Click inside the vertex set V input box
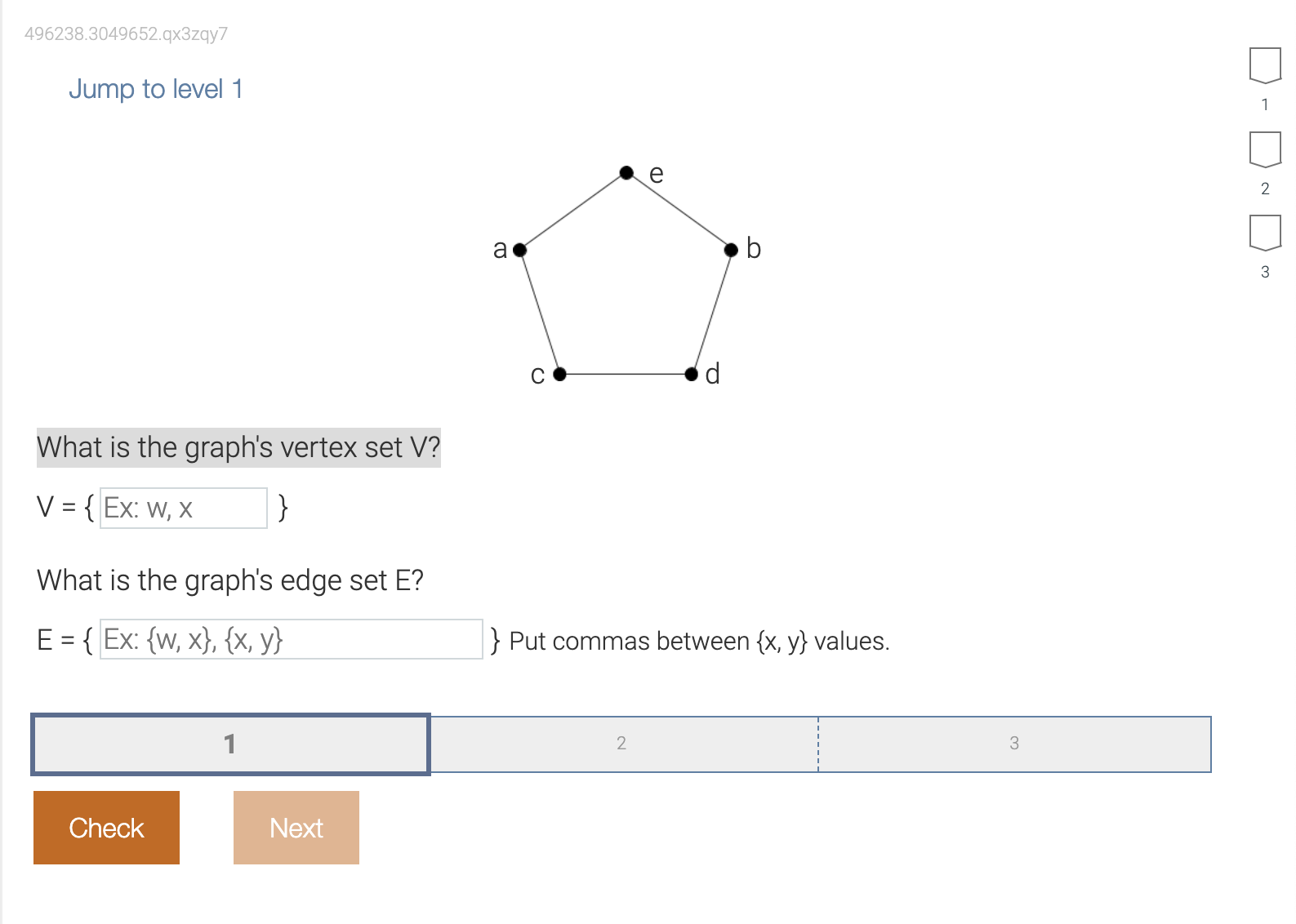The width and height of the screenshot is (1296, 924). (183, 508)
